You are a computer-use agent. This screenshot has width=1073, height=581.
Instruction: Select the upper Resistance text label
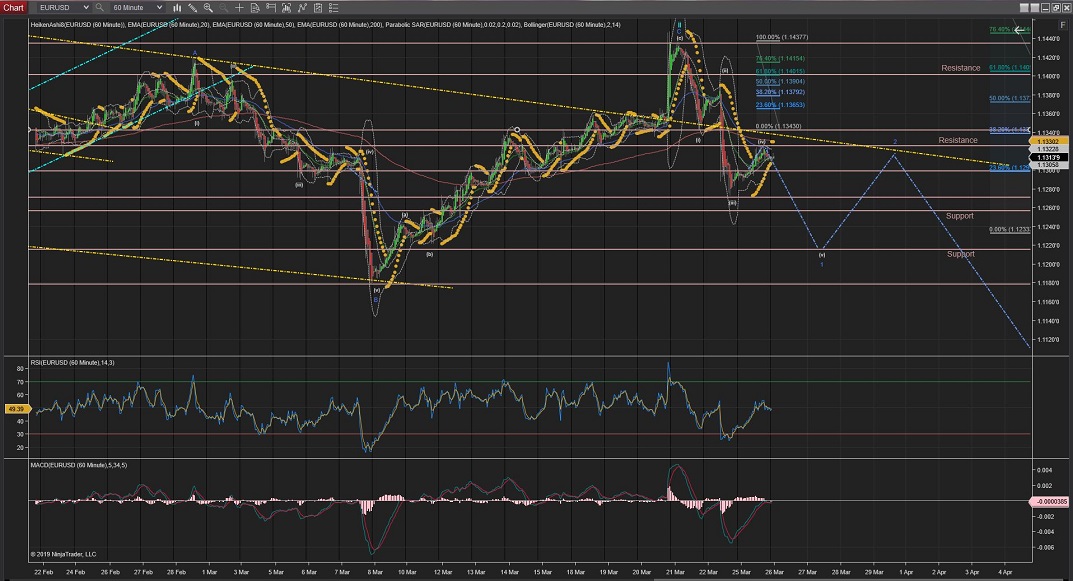[960, 68]
